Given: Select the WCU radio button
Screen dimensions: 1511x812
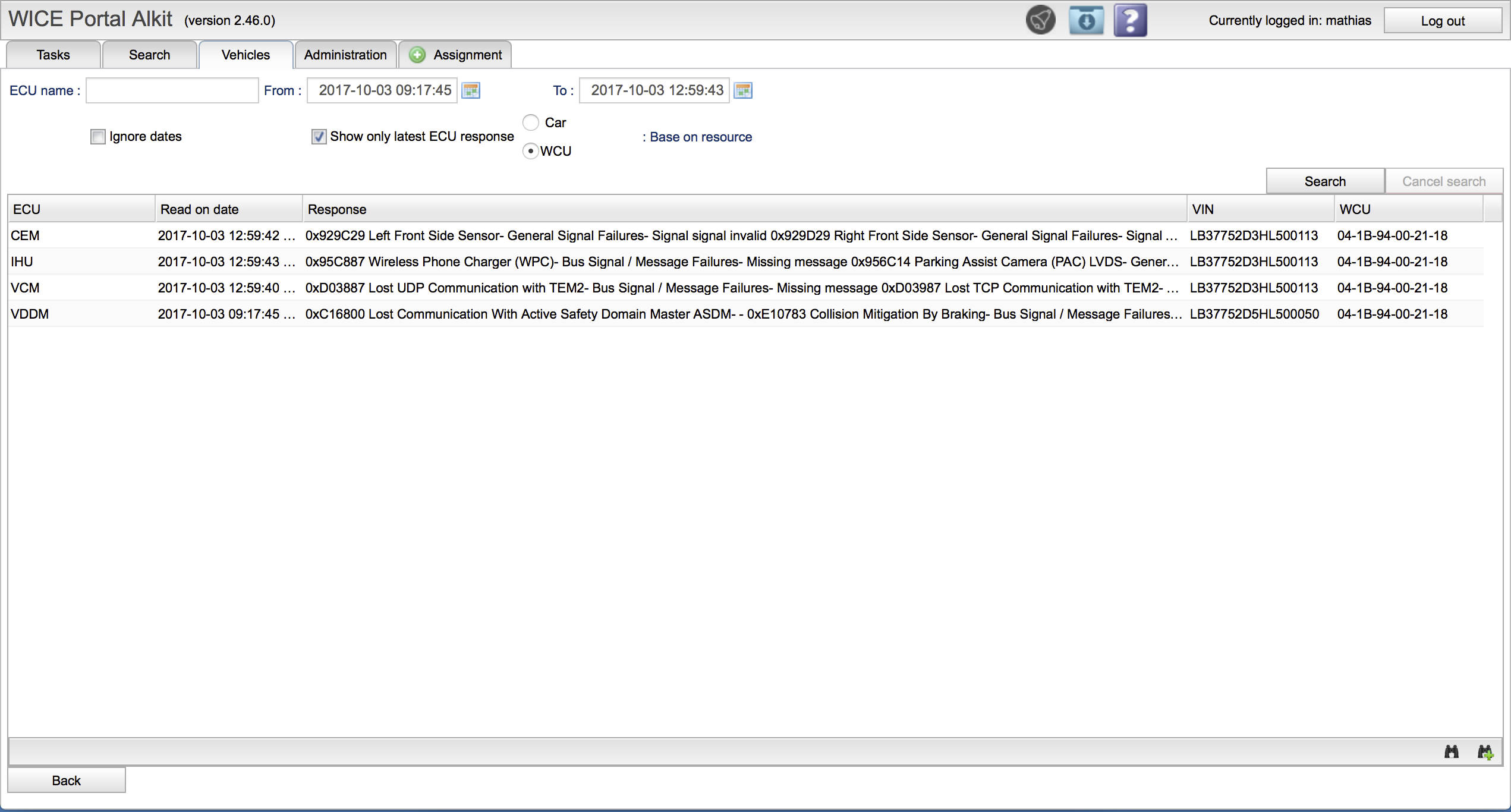Looking at the screenshot, I should pyautogui.click(x=531, y=151).
